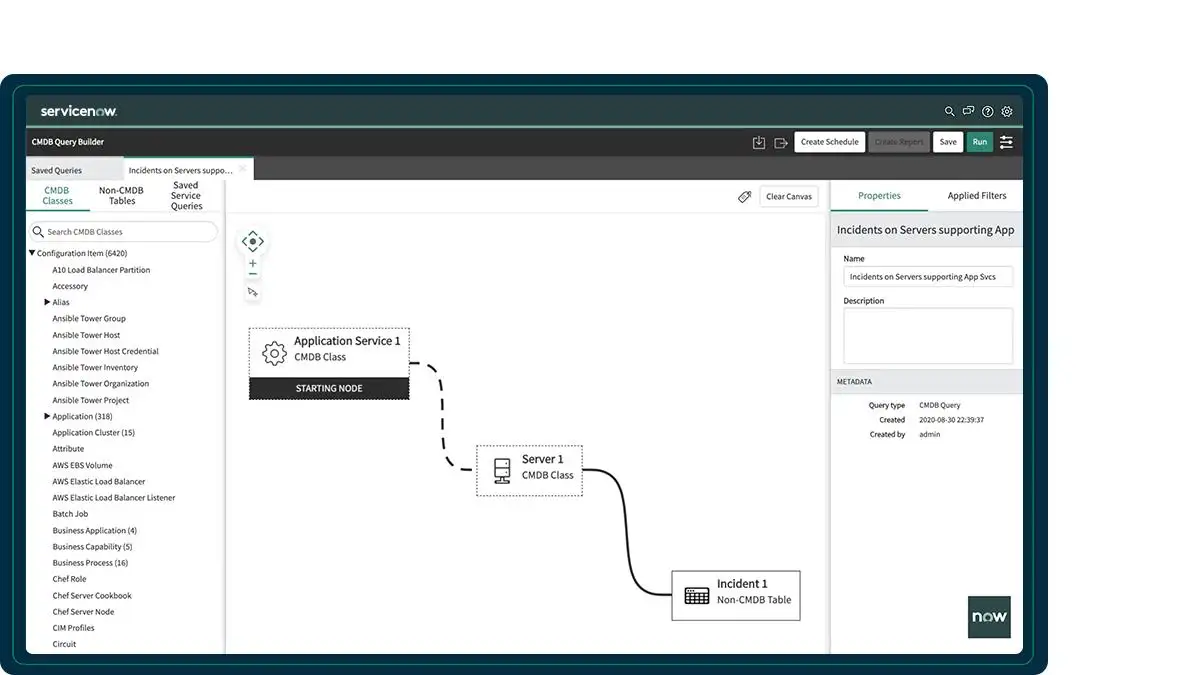The width and height of the screenshot is (1200, 675).
Task: Zoom in with the plus icon
Action: tap(253, 264)
